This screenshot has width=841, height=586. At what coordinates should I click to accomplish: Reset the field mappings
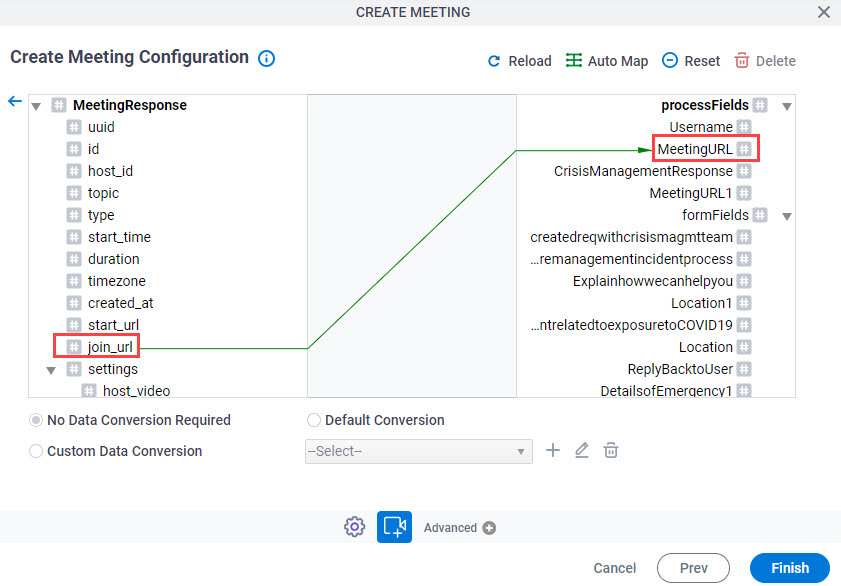(691, 61)
